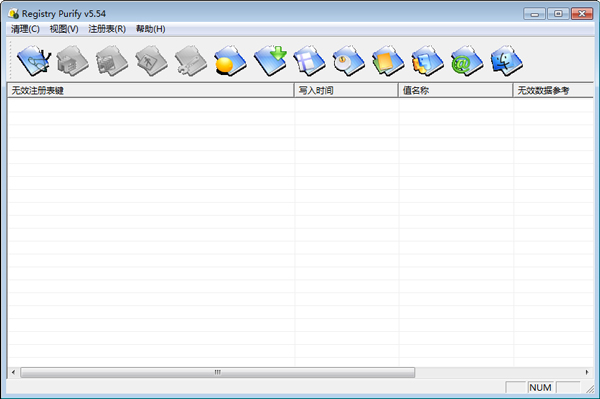Click the horizontal scrollbar right arrow
This screenshot has width=600, height=399.
(587, 372)
